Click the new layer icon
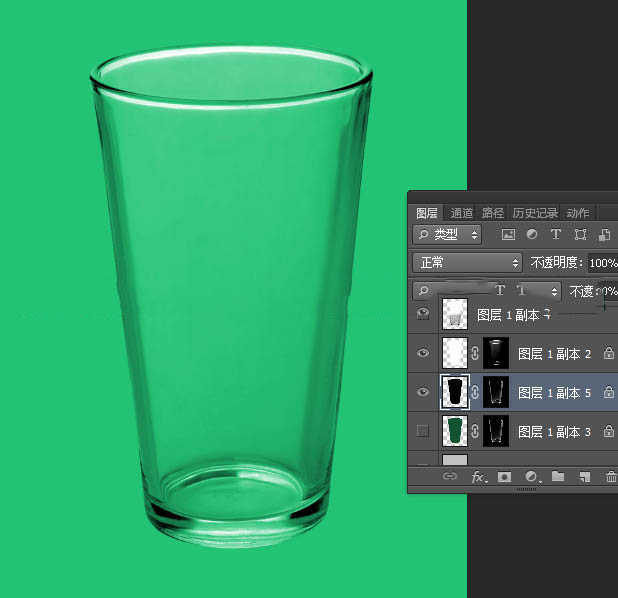 pos(585,478)
